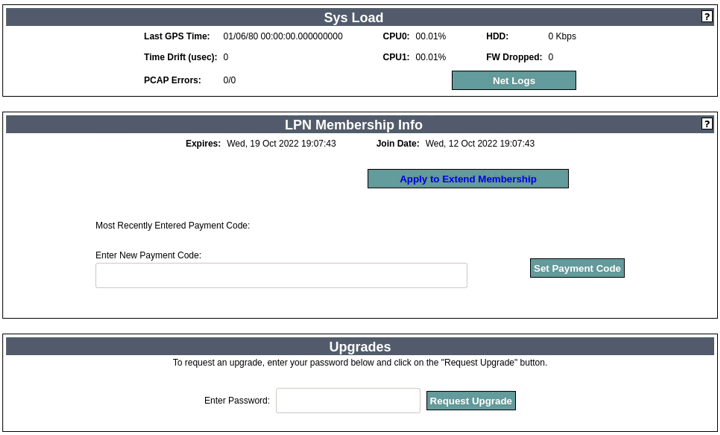Select HDD value 0 Kbps
The height and width of the screenshot is (435, 720).
point(562,36)
